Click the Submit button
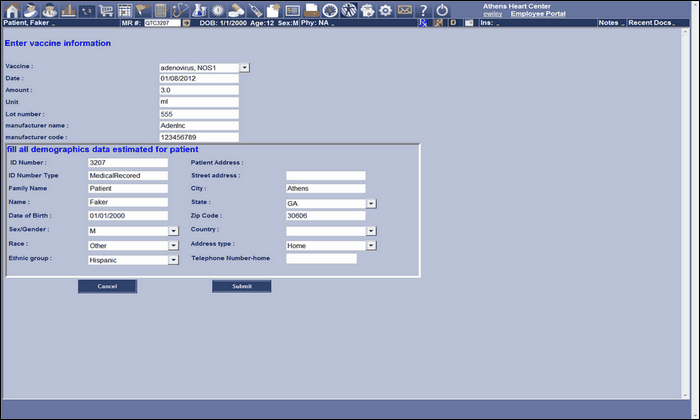Viewport: 700px width, 420px height. (241, 286)
